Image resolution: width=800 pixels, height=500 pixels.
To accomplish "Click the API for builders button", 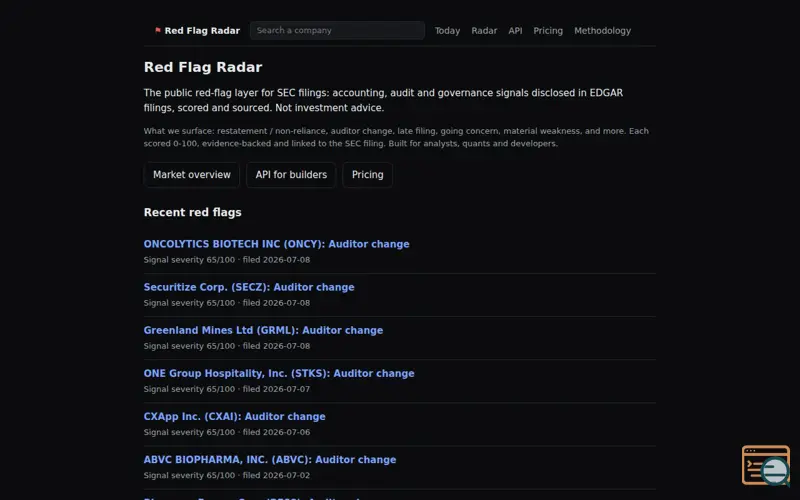I will pyautogui.click(x=291, y=175).
